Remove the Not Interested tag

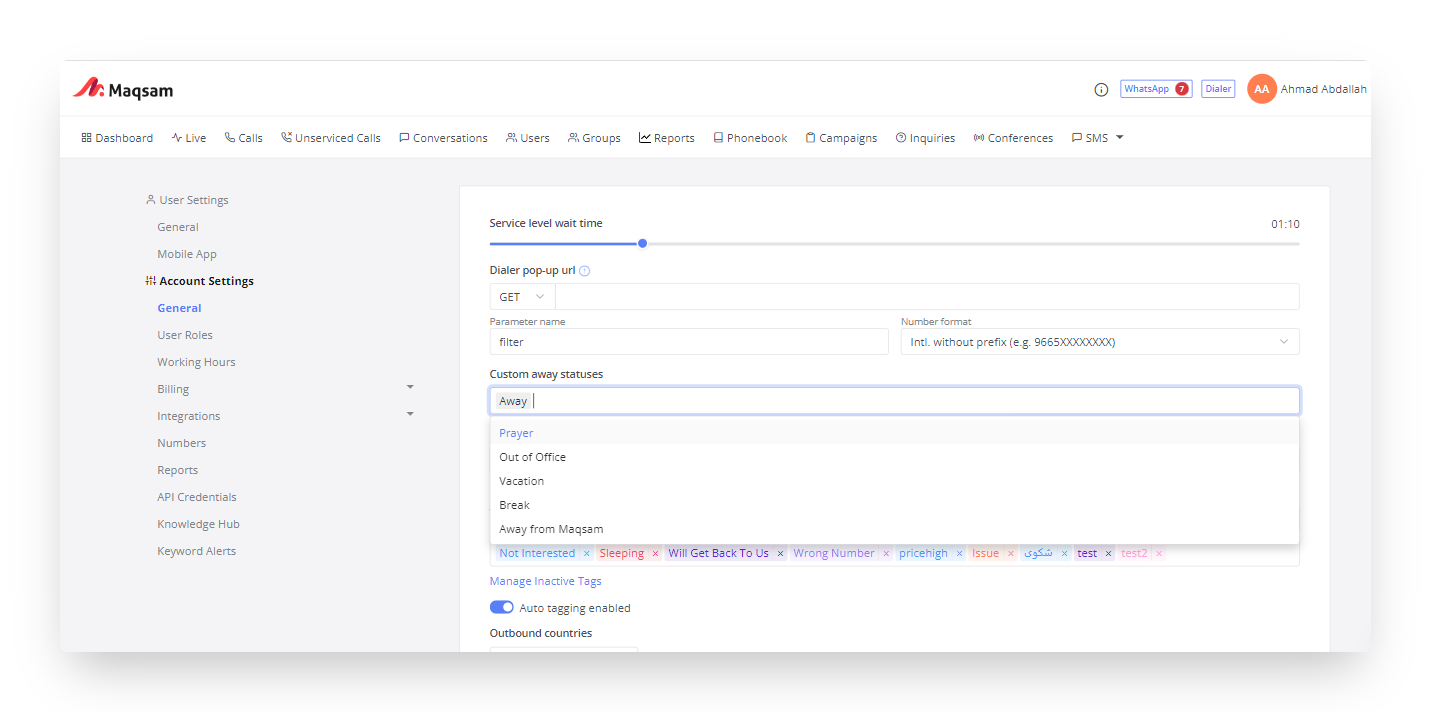click(x=586, y=554)
